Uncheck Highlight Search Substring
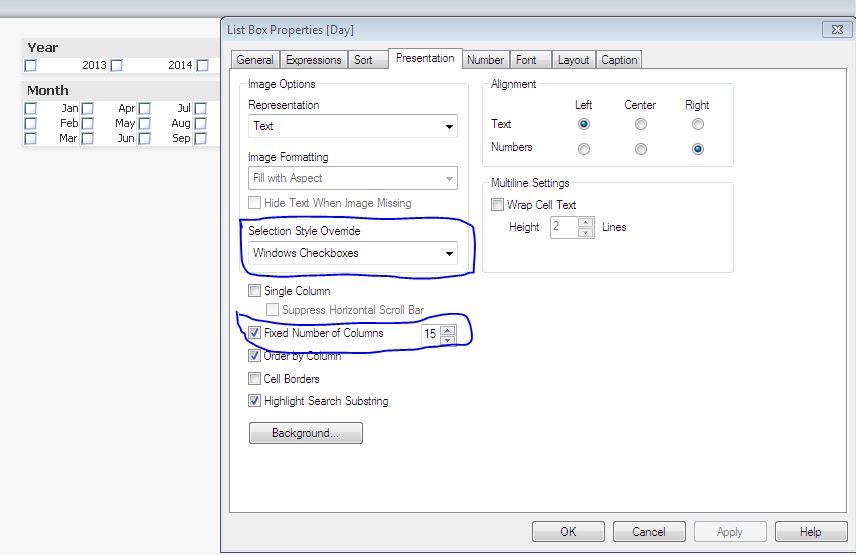Viewport: 856px width, 555px height. 254,401
